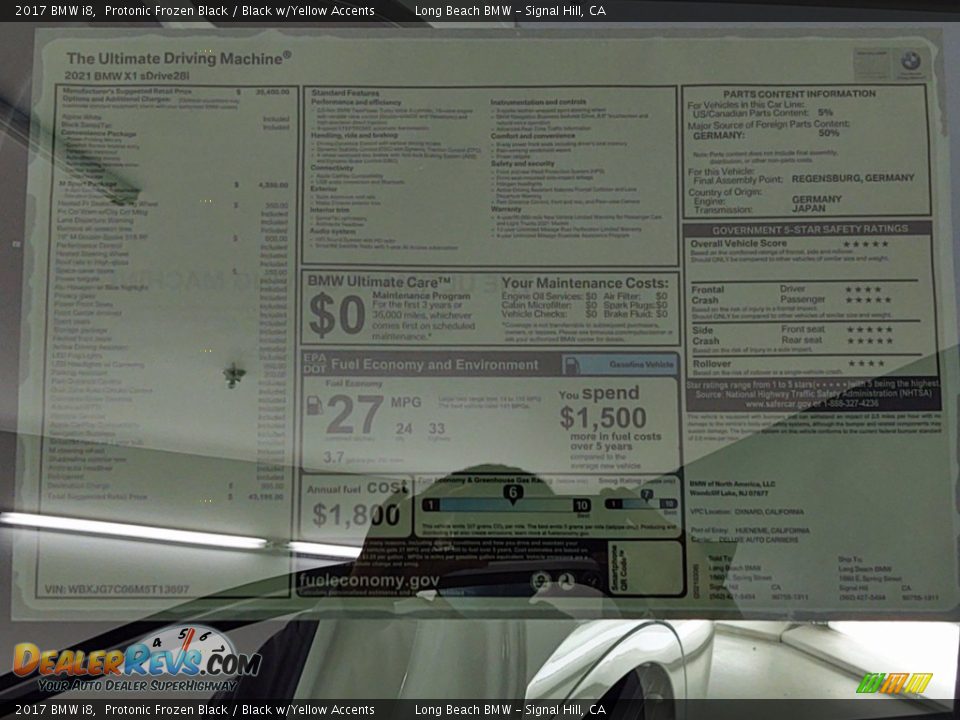Click the Your Maintenance Costs heading

(585, 283)
